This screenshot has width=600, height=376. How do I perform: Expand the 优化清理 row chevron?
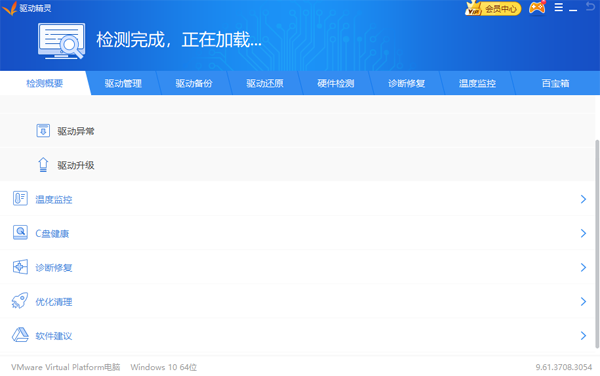[x=583, y=301]
